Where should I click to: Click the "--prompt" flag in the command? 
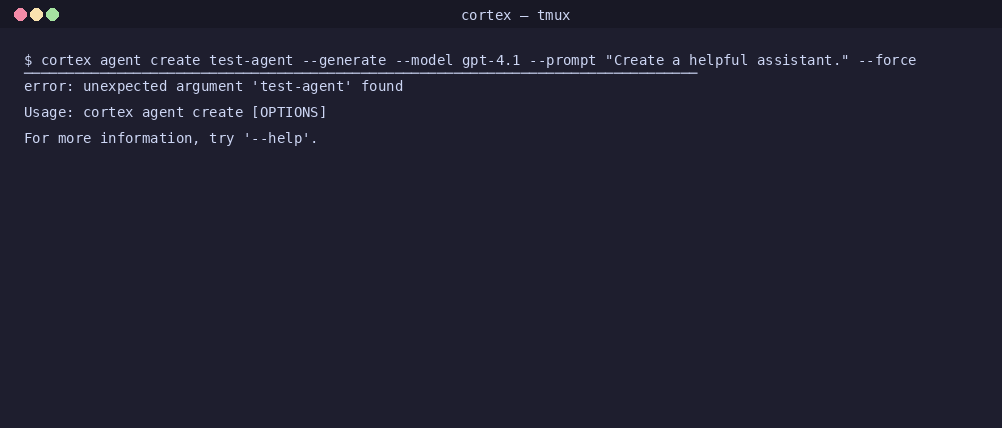click(x=563, y=60)
